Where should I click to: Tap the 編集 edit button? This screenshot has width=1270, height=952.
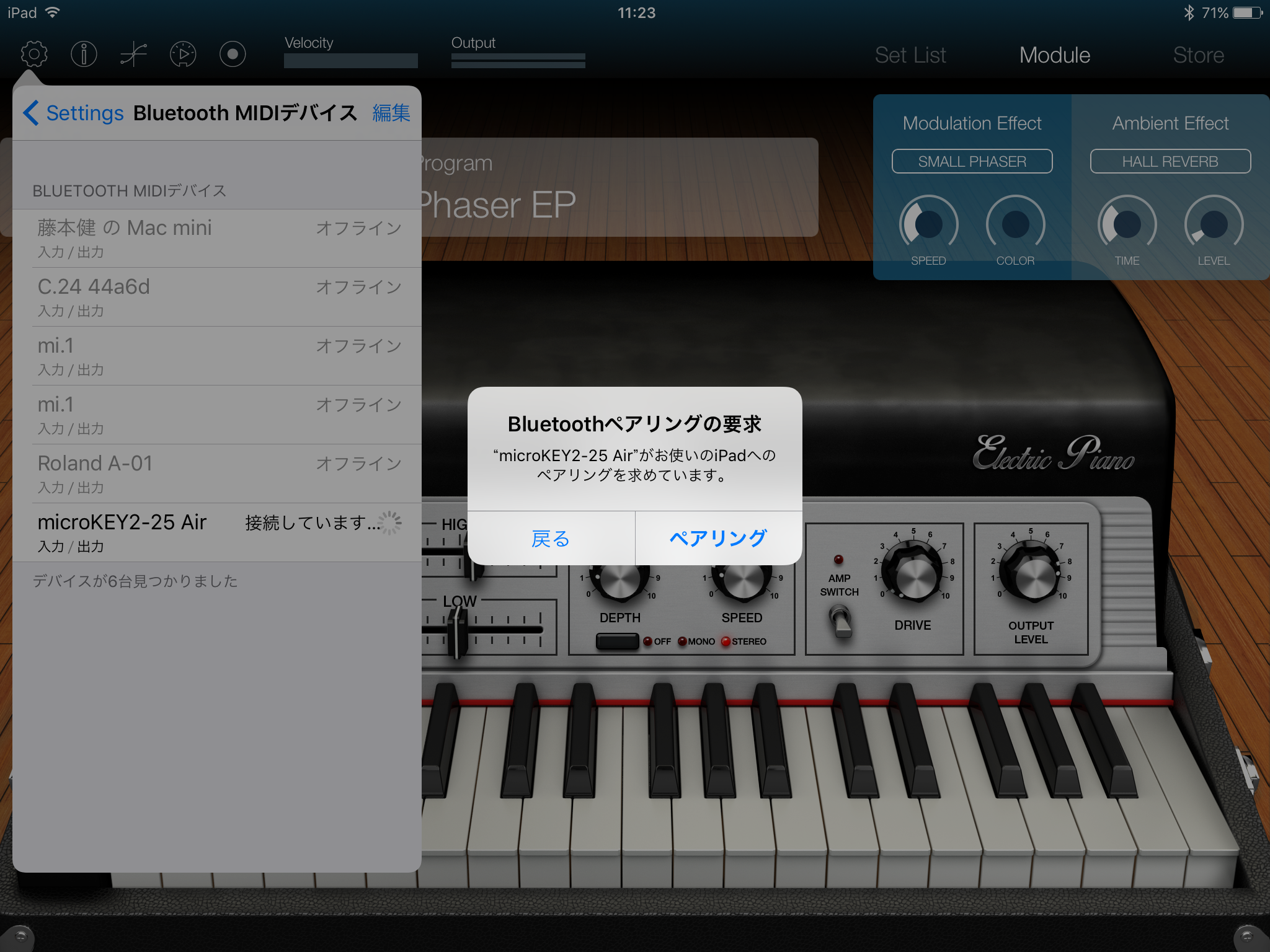tap(391, 113)
